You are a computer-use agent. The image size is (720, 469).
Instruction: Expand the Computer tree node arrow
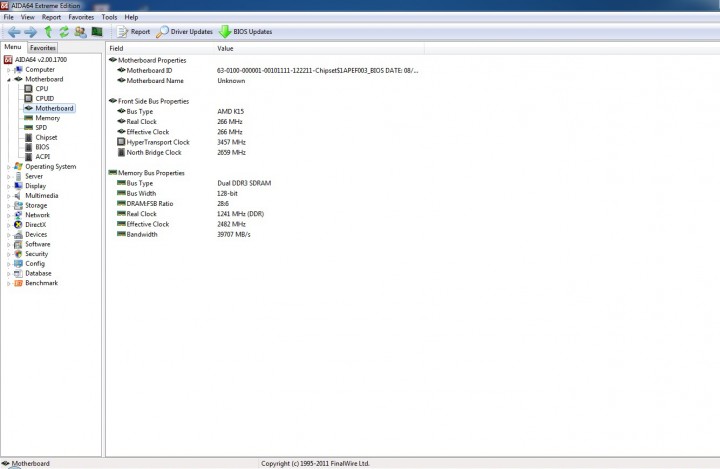pyautogui.click(x=8, y=70)
